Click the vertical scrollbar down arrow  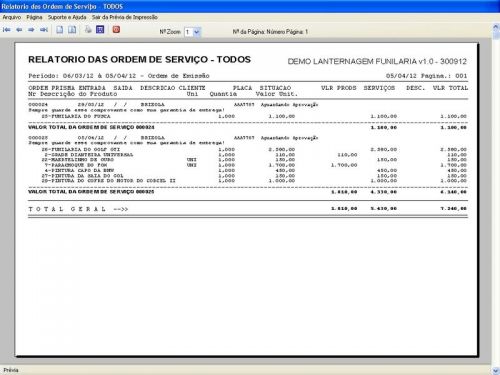pyautogui.click(x=496, y=371)
